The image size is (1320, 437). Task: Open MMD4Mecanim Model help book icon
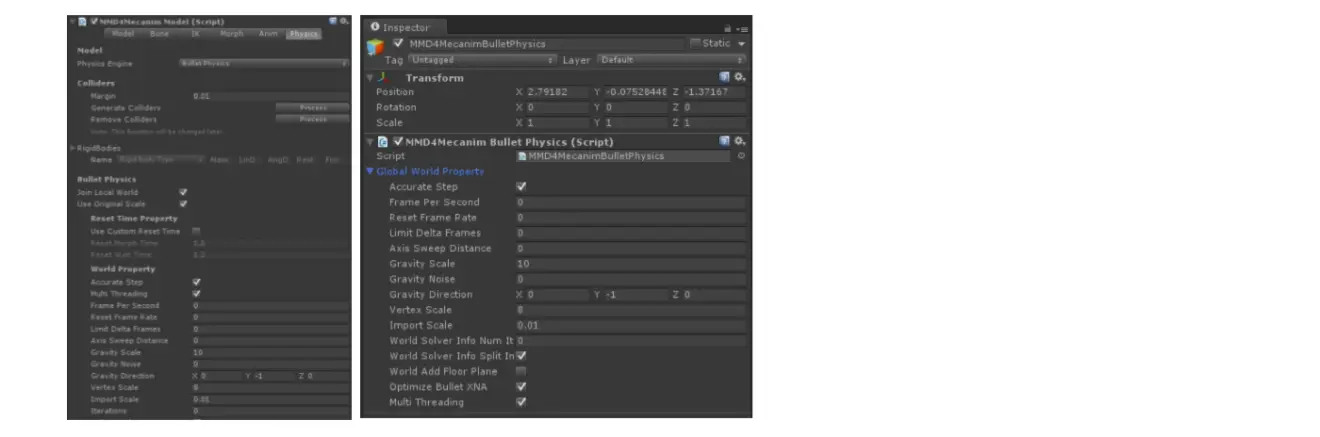pos(333,21)
